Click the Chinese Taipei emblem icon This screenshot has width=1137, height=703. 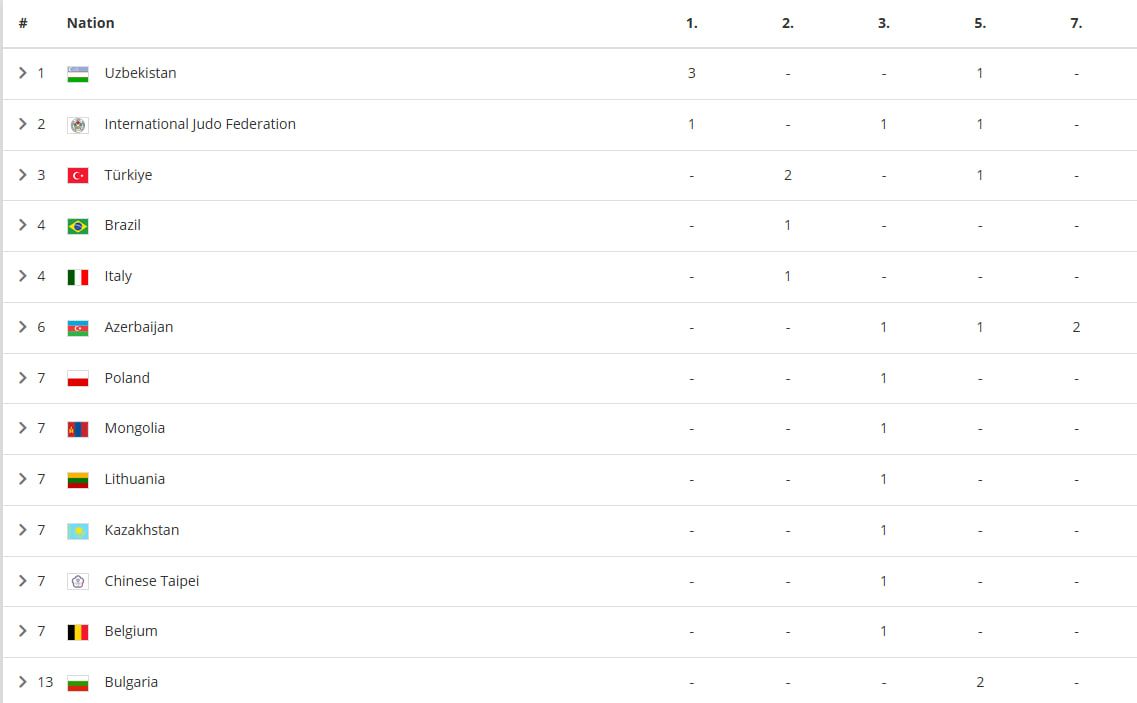click(78, 582)
